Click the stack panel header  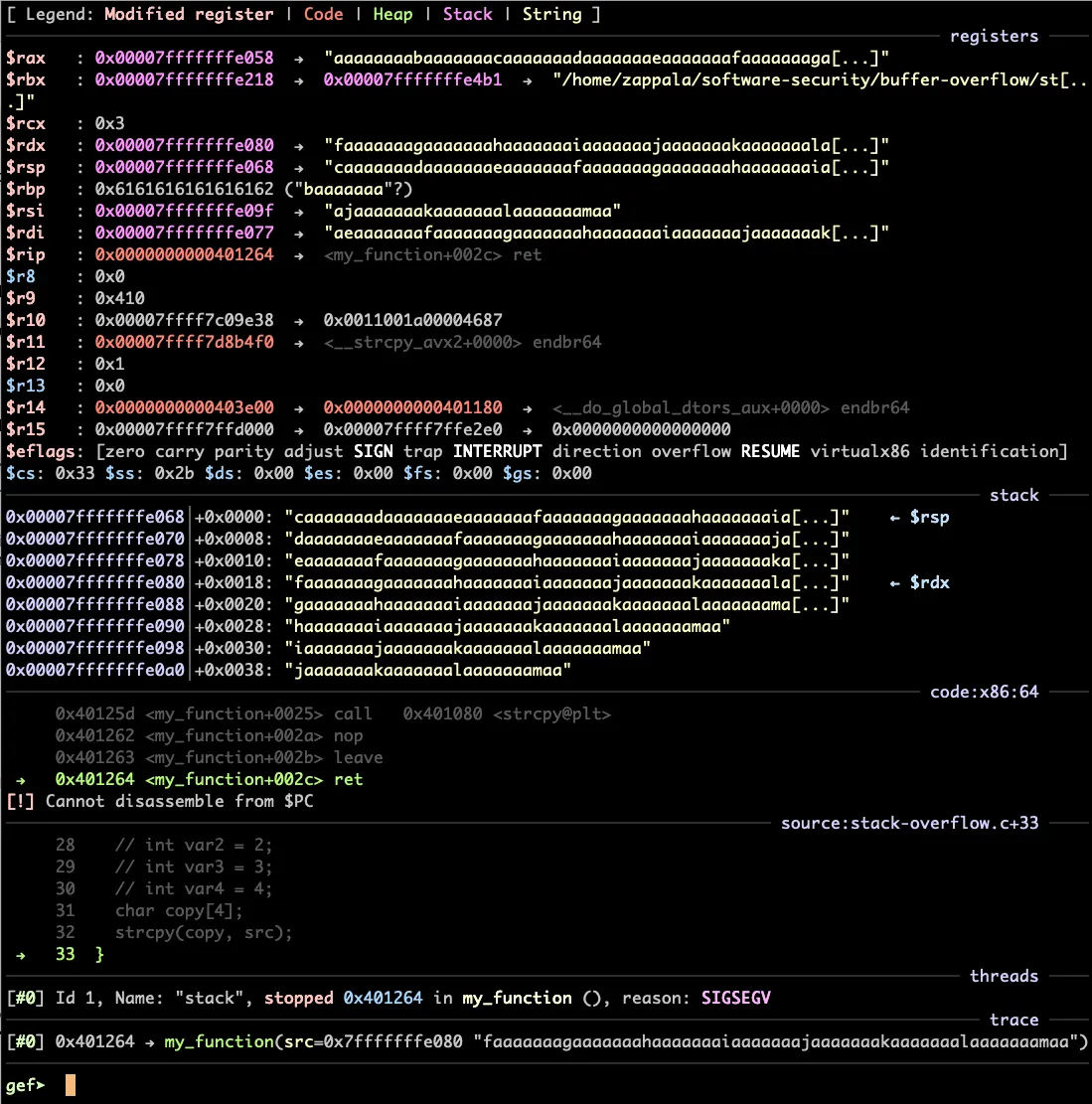[x=1014, y=495]
